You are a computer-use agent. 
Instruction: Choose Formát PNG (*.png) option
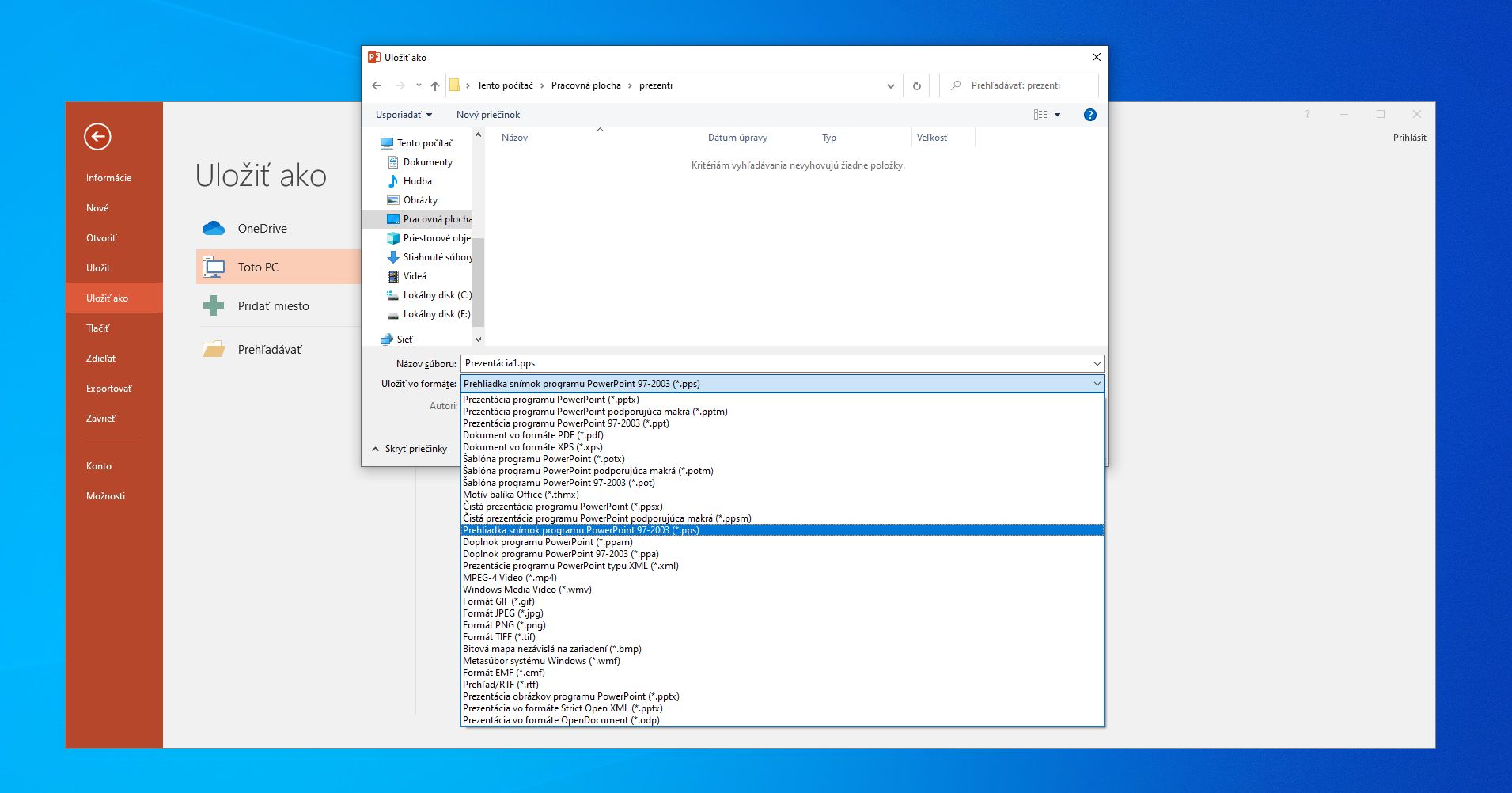coord(782,625)
